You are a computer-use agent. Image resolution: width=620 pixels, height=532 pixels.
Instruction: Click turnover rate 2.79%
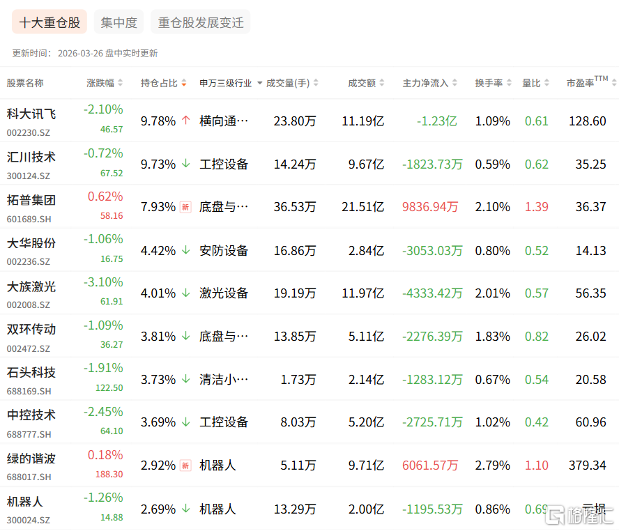(x=493, y=465)
